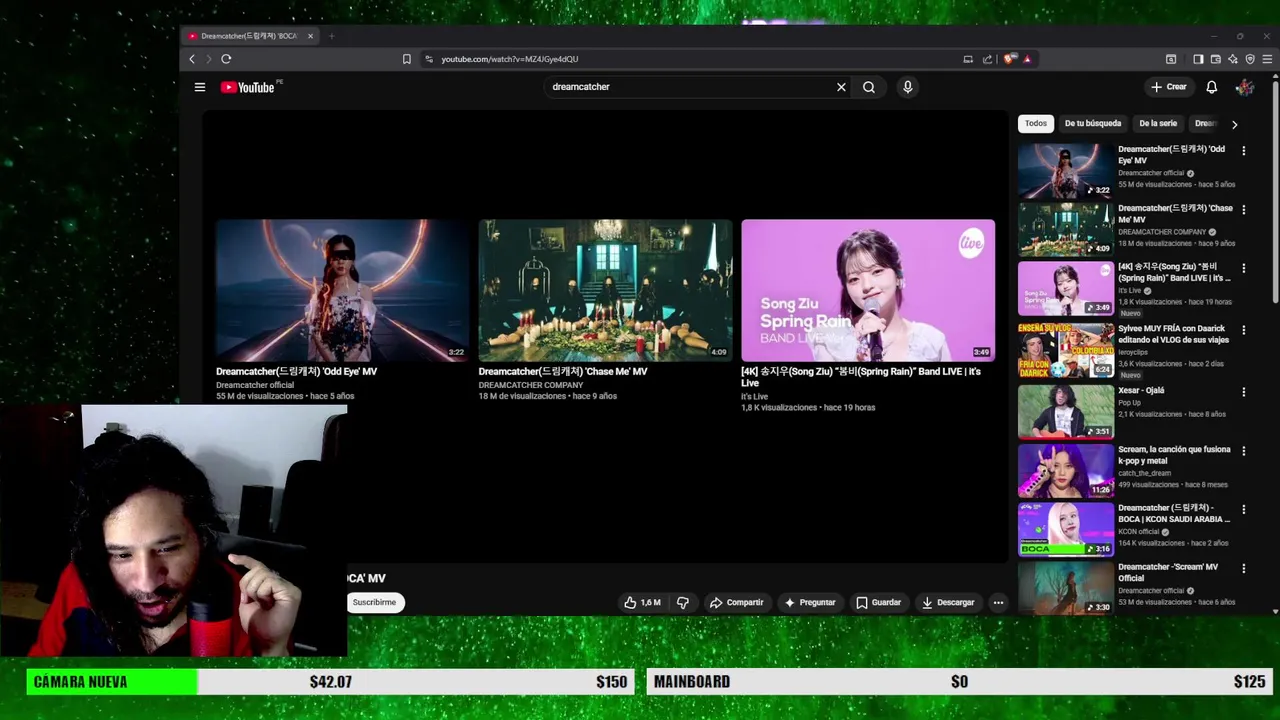Click the Crear button
The width and height of the screenshot is (1280, 720).
tap(1168, 87)
